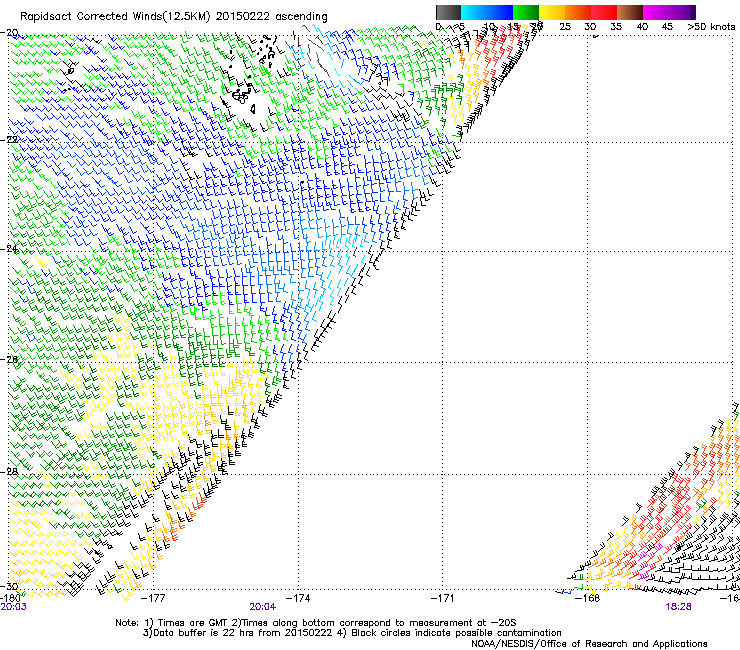Click the '-28' latitude axis label
The image size is (740, 650).
pyautogui.click(x=9, y=471)
